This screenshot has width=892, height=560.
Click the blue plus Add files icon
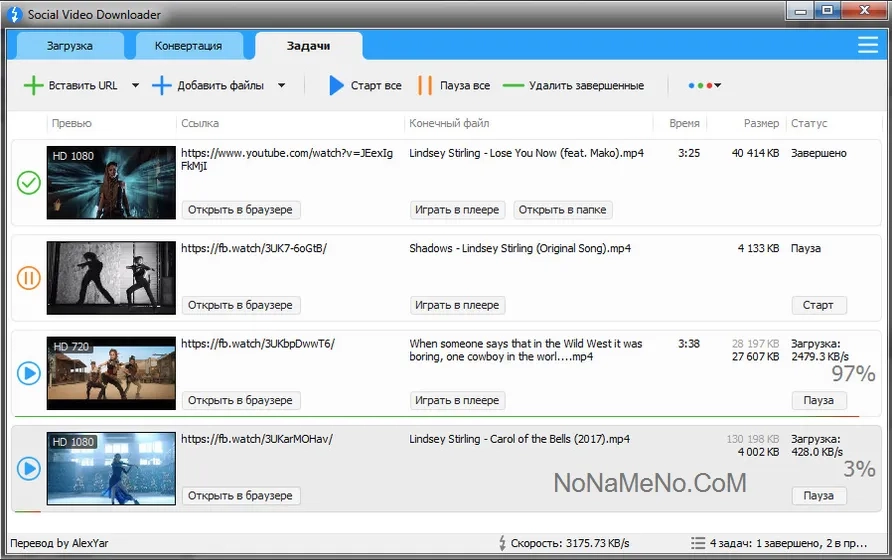click(162, 86)
